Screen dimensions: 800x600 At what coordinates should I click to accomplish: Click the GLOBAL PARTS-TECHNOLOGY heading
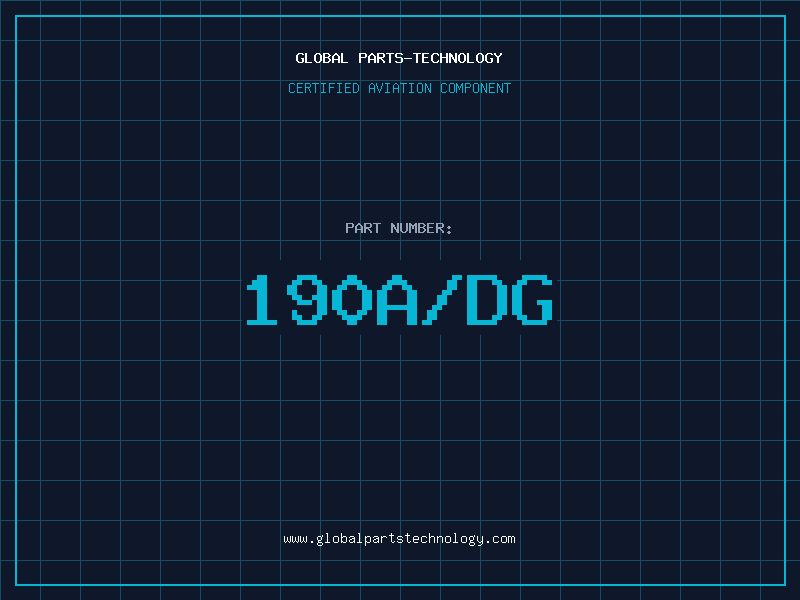point(399,58)
